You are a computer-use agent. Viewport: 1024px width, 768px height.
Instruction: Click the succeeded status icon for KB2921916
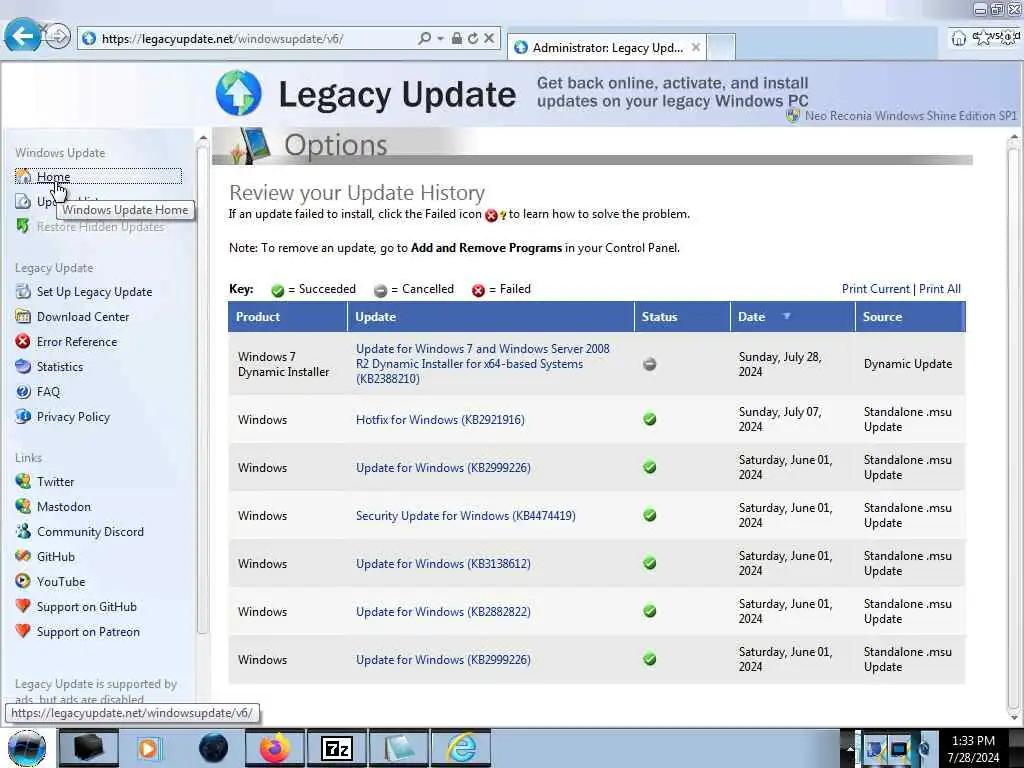649,419
